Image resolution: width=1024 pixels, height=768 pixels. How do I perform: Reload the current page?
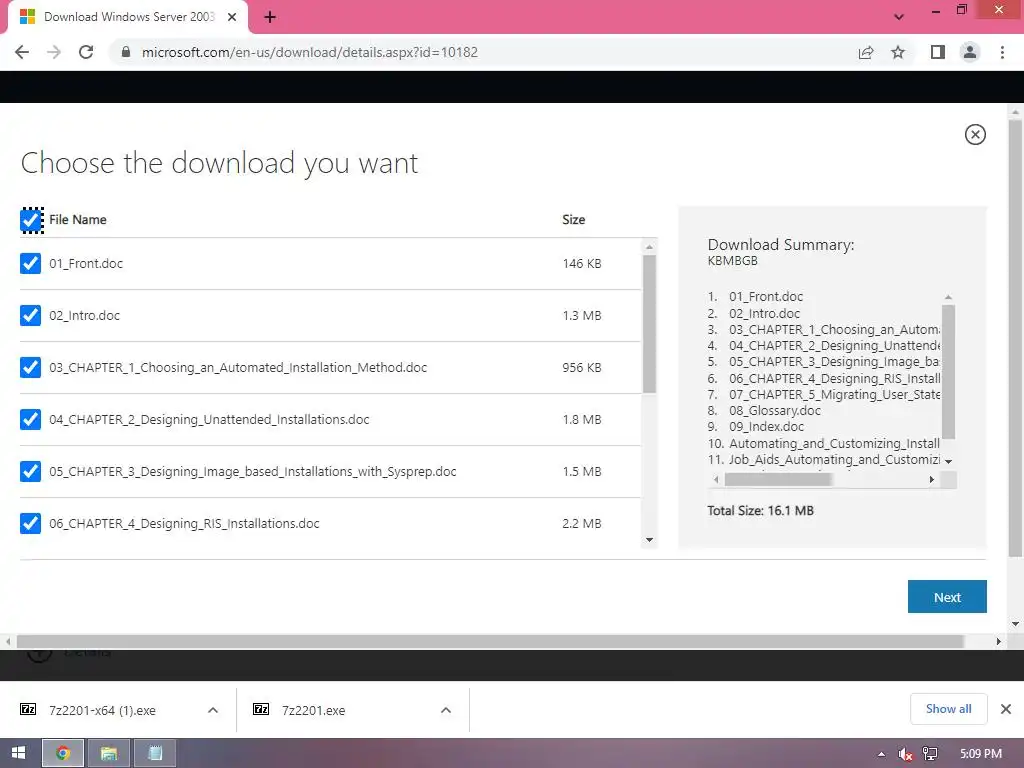pyautogui.click(x=86, y=52)
